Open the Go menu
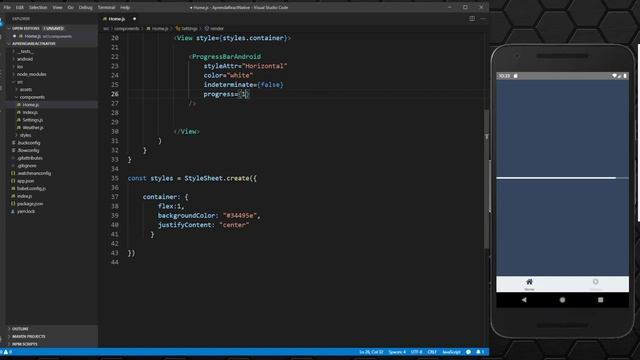Image resolution: width=640 pixels, height=360 pixels. coord(71,7)
